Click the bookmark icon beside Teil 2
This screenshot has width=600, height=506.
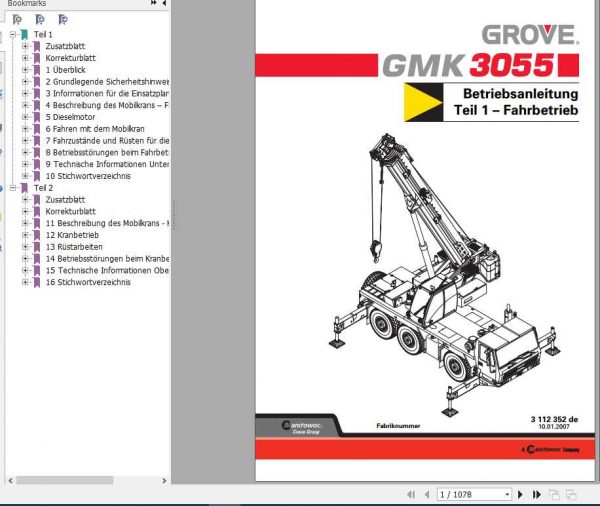[25, 188]
